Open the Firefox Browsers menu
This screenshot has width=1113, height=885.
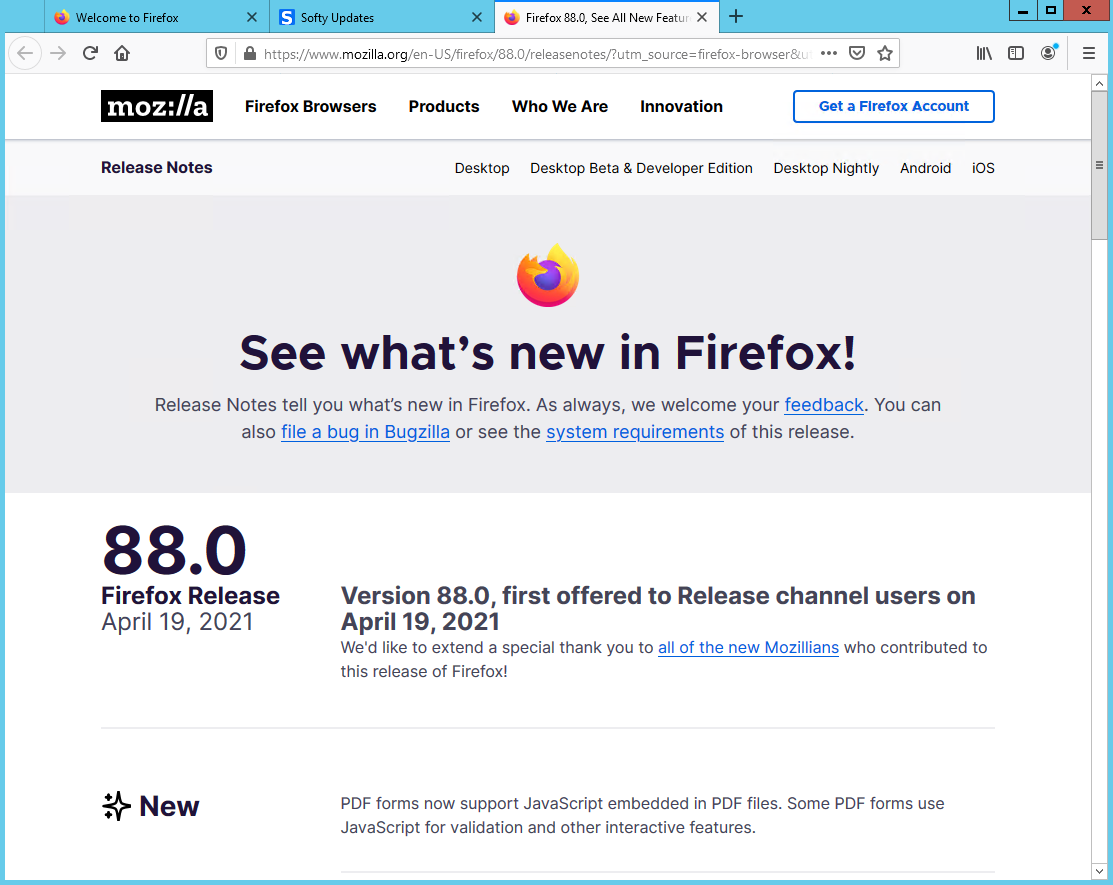coord(311,106)
